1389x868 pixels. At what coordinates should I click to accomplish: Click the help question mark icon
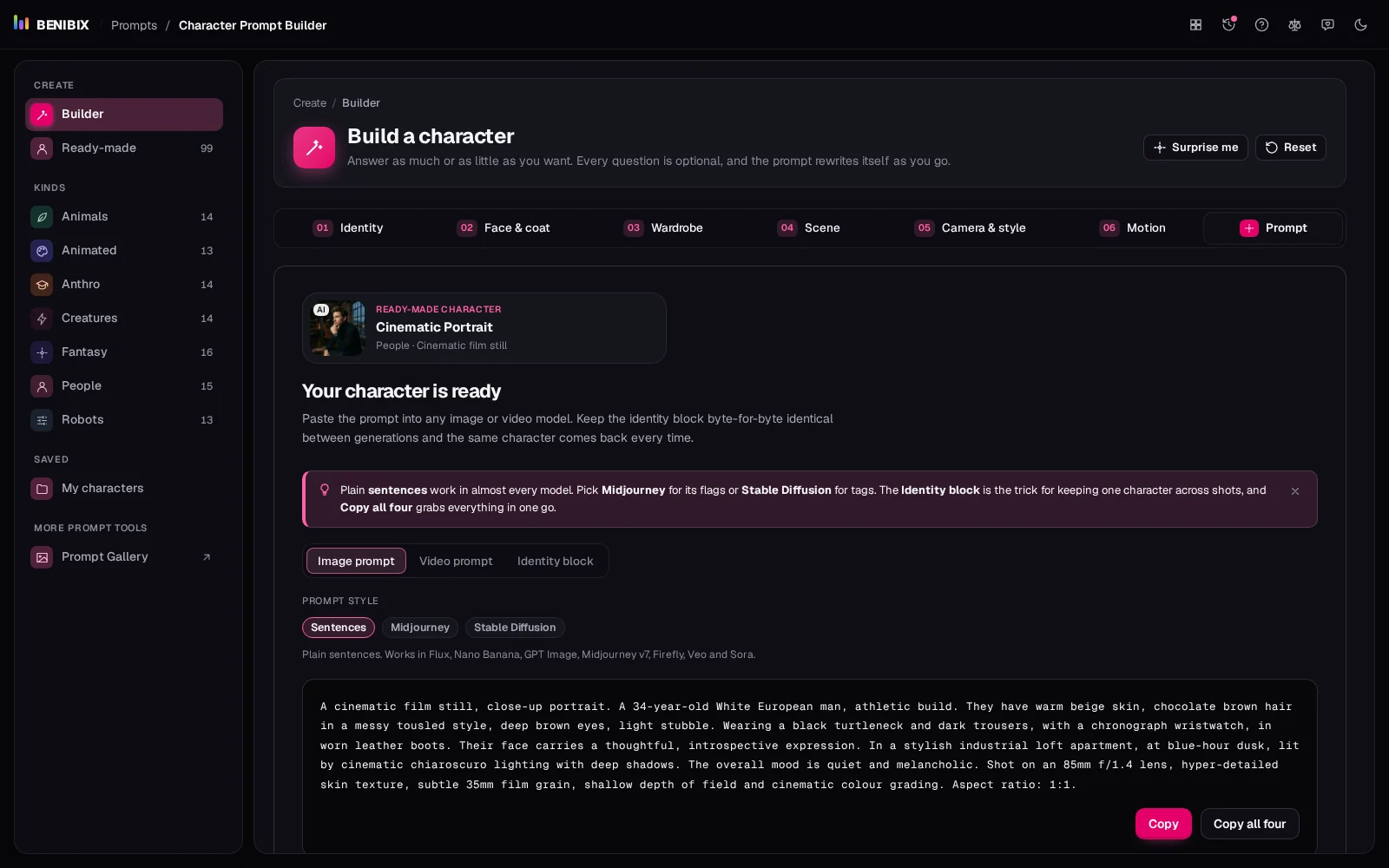point(1261,25)
